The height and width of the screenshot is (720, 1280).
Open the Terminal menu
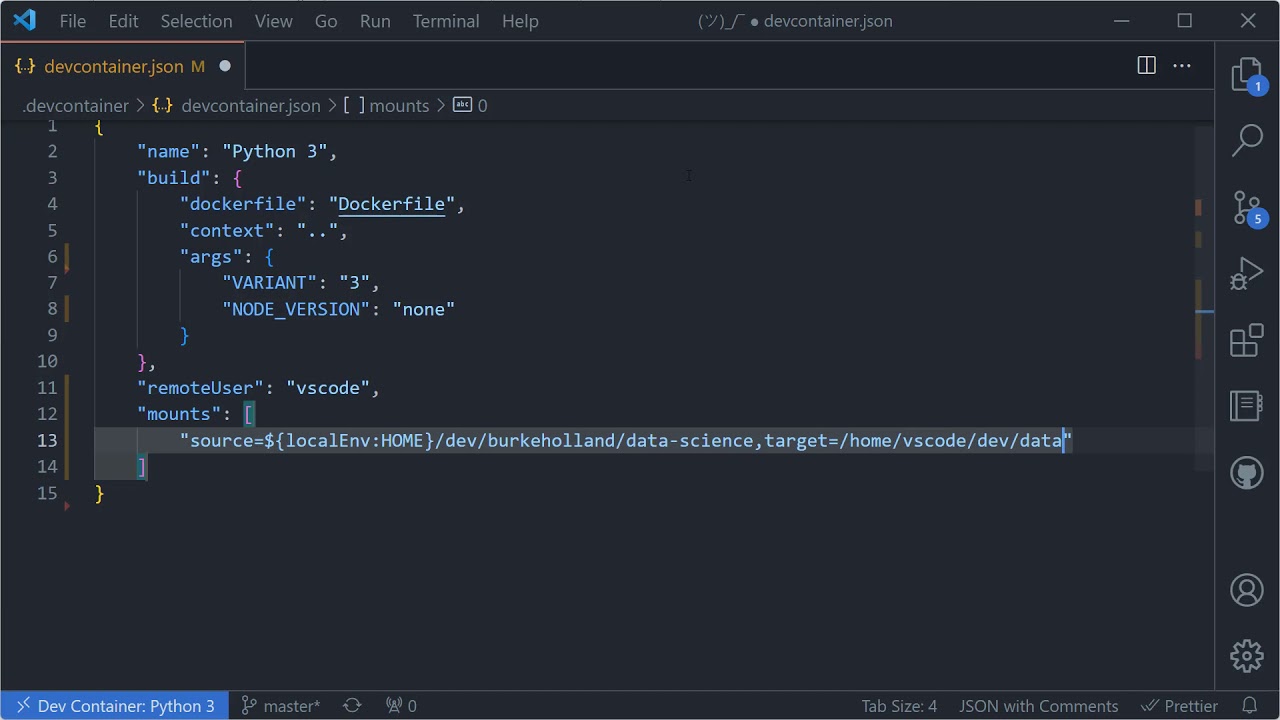click(x=446, y=21)
